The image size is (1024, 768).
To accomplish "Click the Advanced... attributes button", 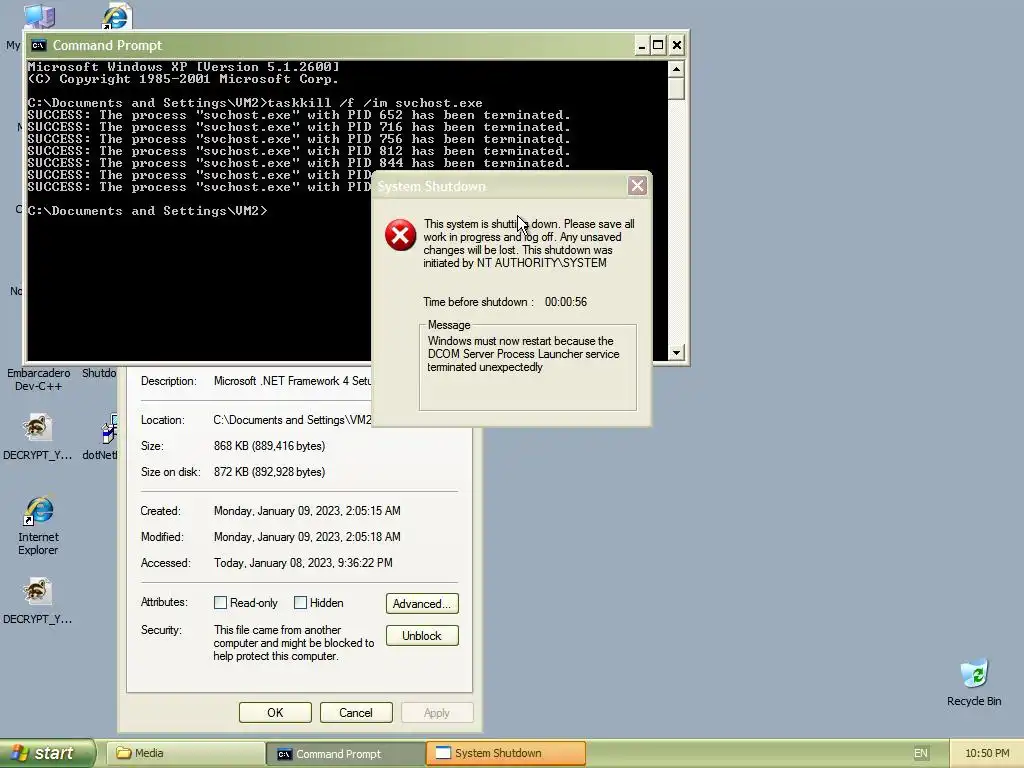I will (x=422, y=603).
